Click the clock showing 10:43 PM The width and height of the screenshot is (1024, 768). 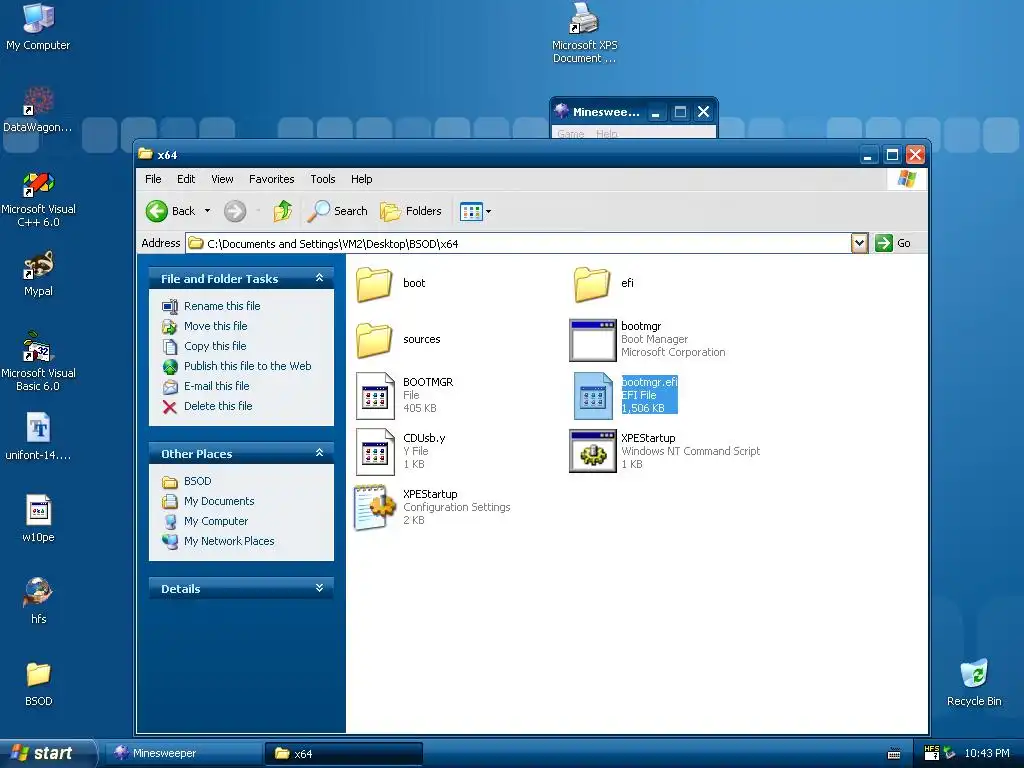(x=987, y=753)
